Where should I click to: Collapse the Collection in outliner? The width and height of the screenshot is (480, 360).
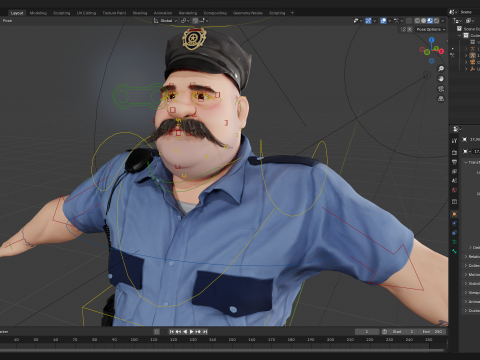[460, 35]
